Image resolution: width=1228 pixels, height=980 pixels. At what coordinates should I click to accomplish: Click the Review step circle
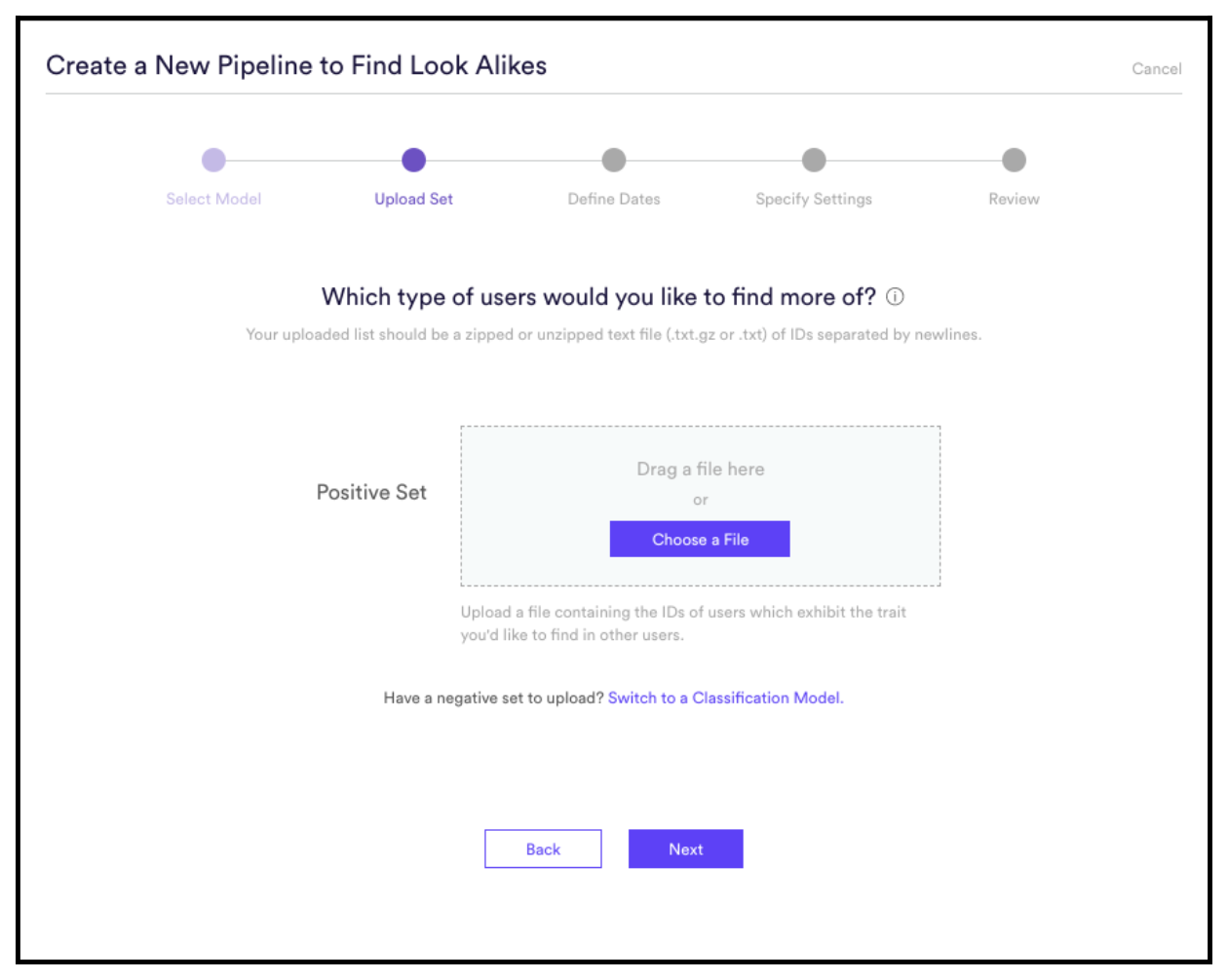1014,160
